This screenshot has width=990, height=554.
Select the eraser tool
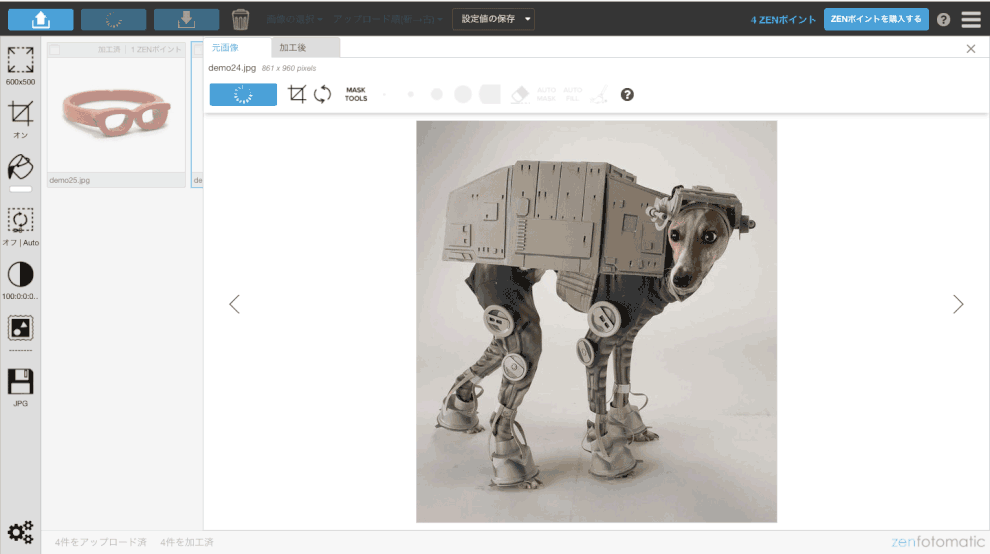[520, 95]
